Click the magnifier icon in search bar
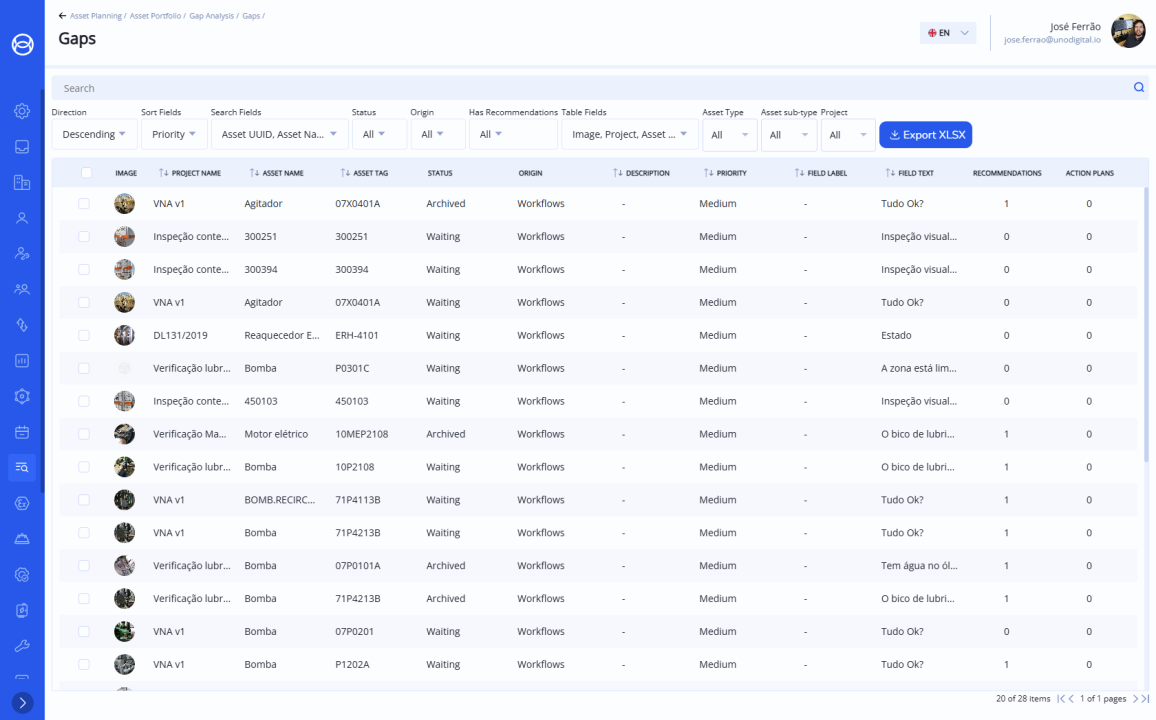Viewport: 1156px width, 720px height. click(1138, 88)
